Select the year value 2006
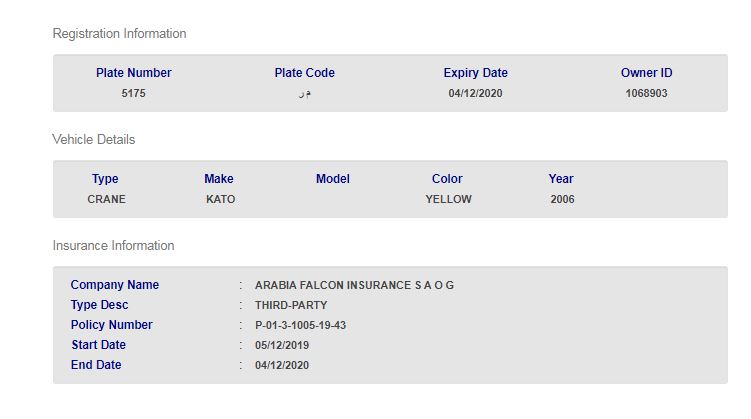This screenshot has width=751, height=419. (x=562, y=200)
